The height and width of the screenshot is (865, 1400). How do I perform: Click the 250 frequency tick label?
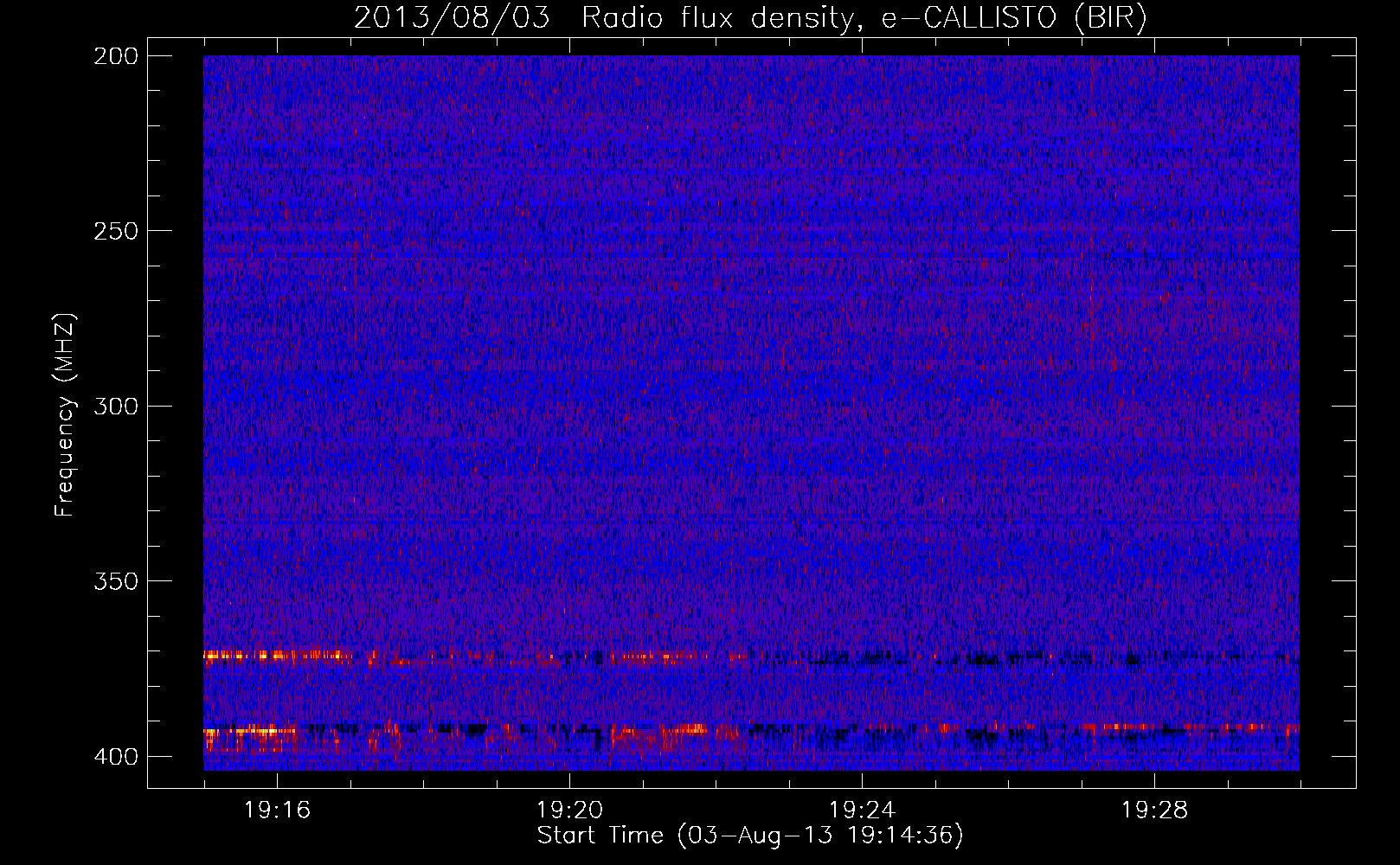[115, 231]
